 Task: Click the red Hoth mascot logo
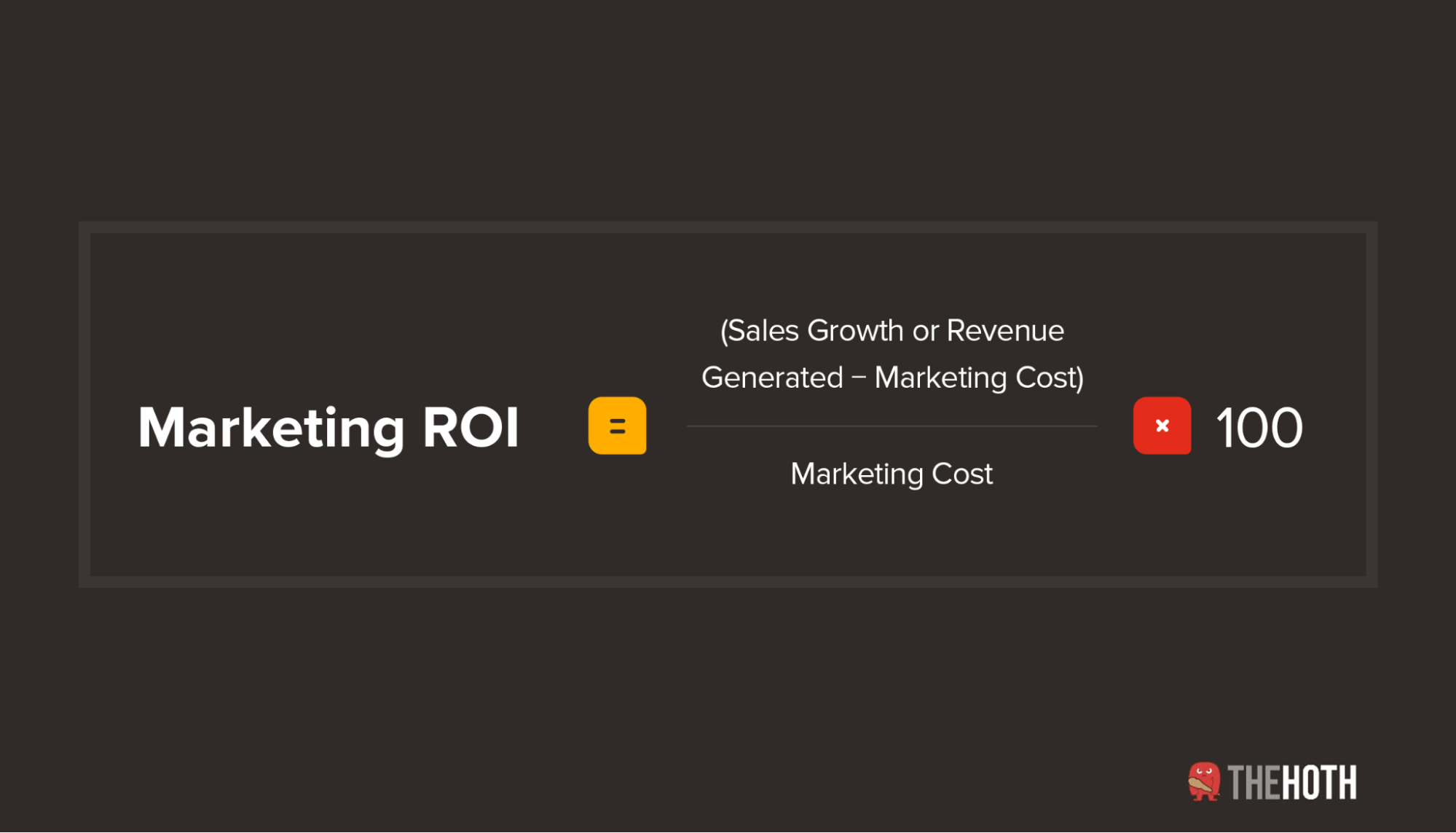click(x=1204, y=782)
